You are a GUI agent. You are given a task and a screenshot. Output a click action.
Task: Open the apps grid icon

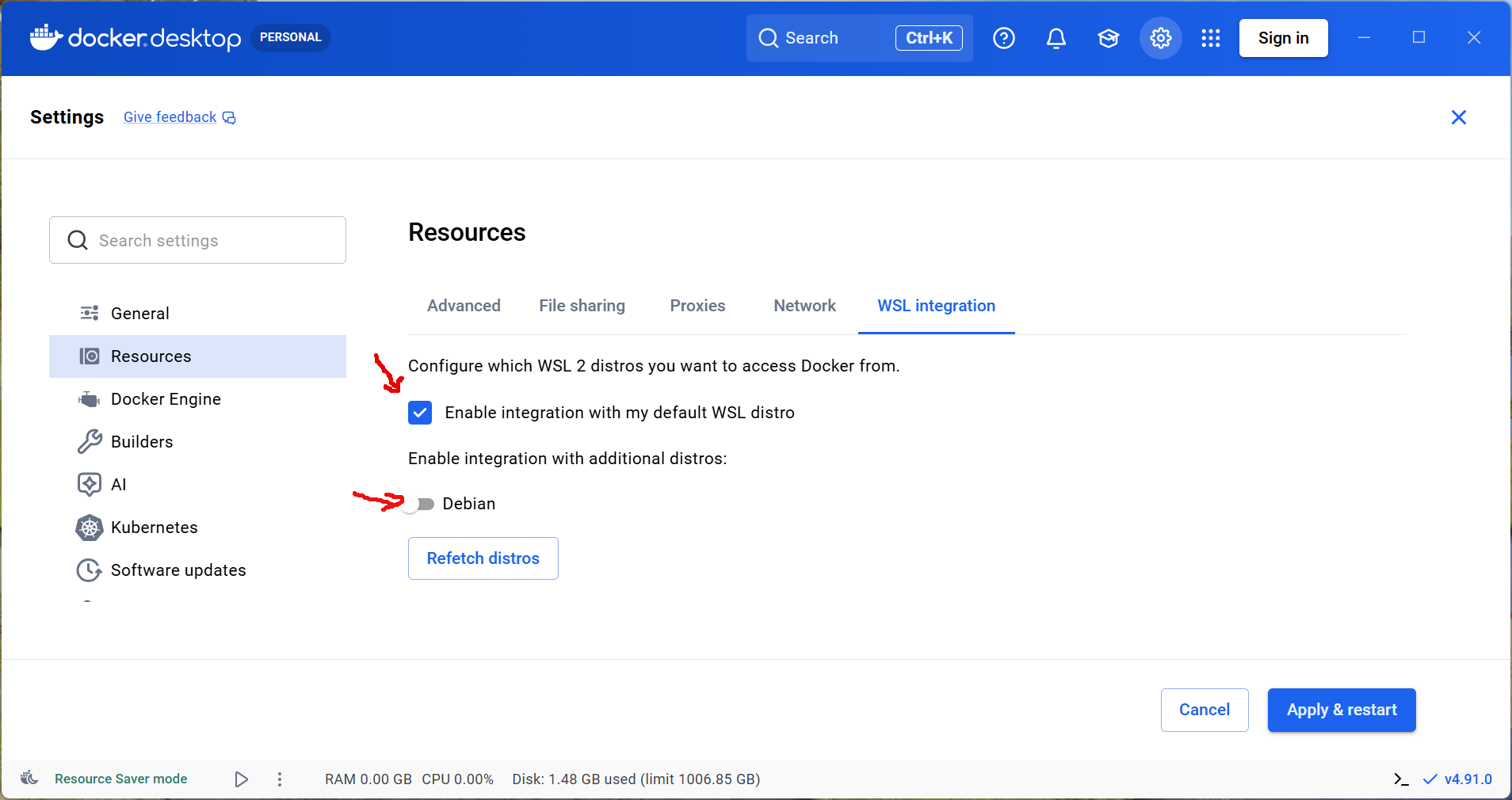point(1211,38)
